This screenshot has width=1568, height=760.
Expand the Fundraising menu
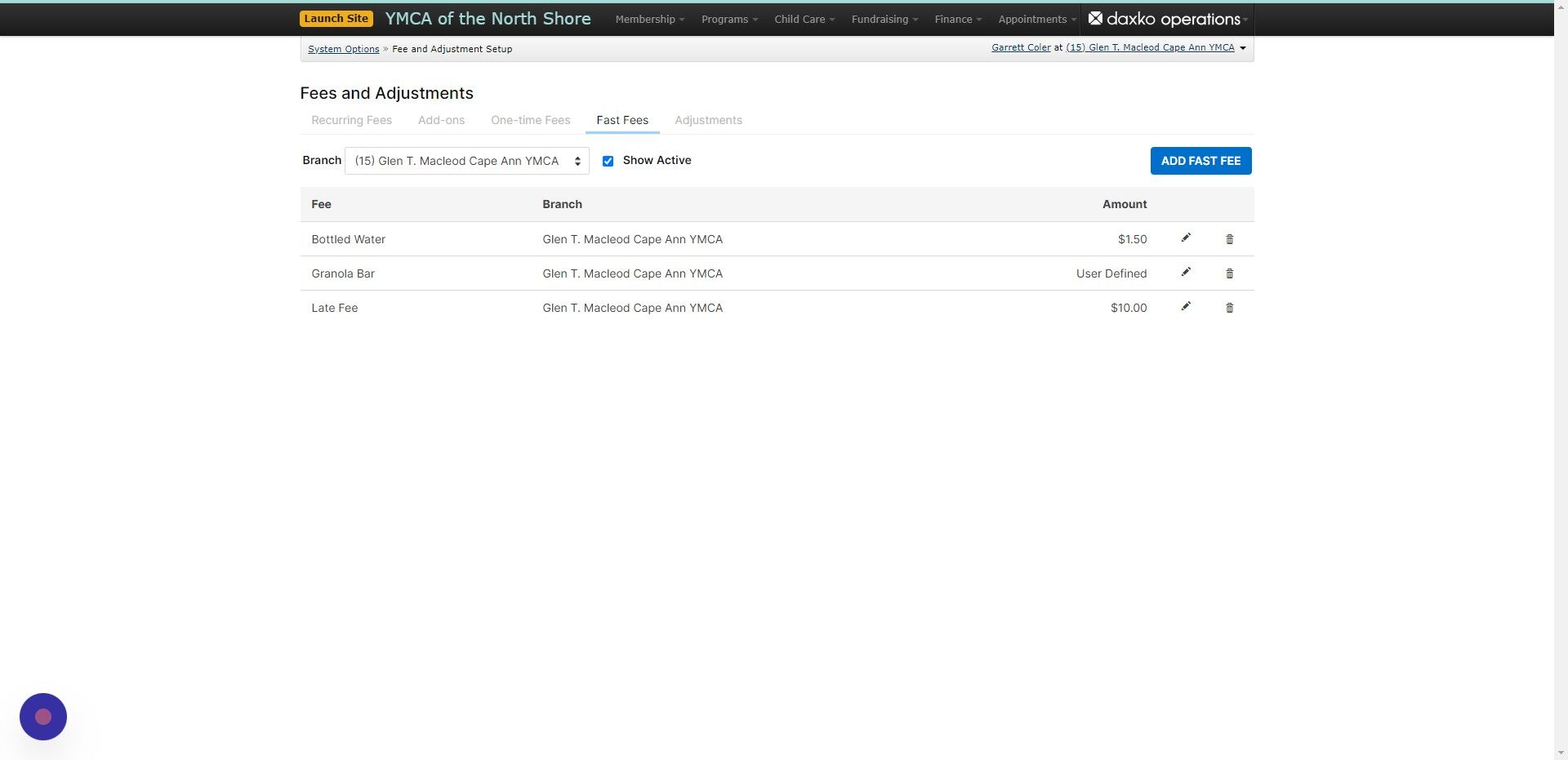click(x=884, y=19)
